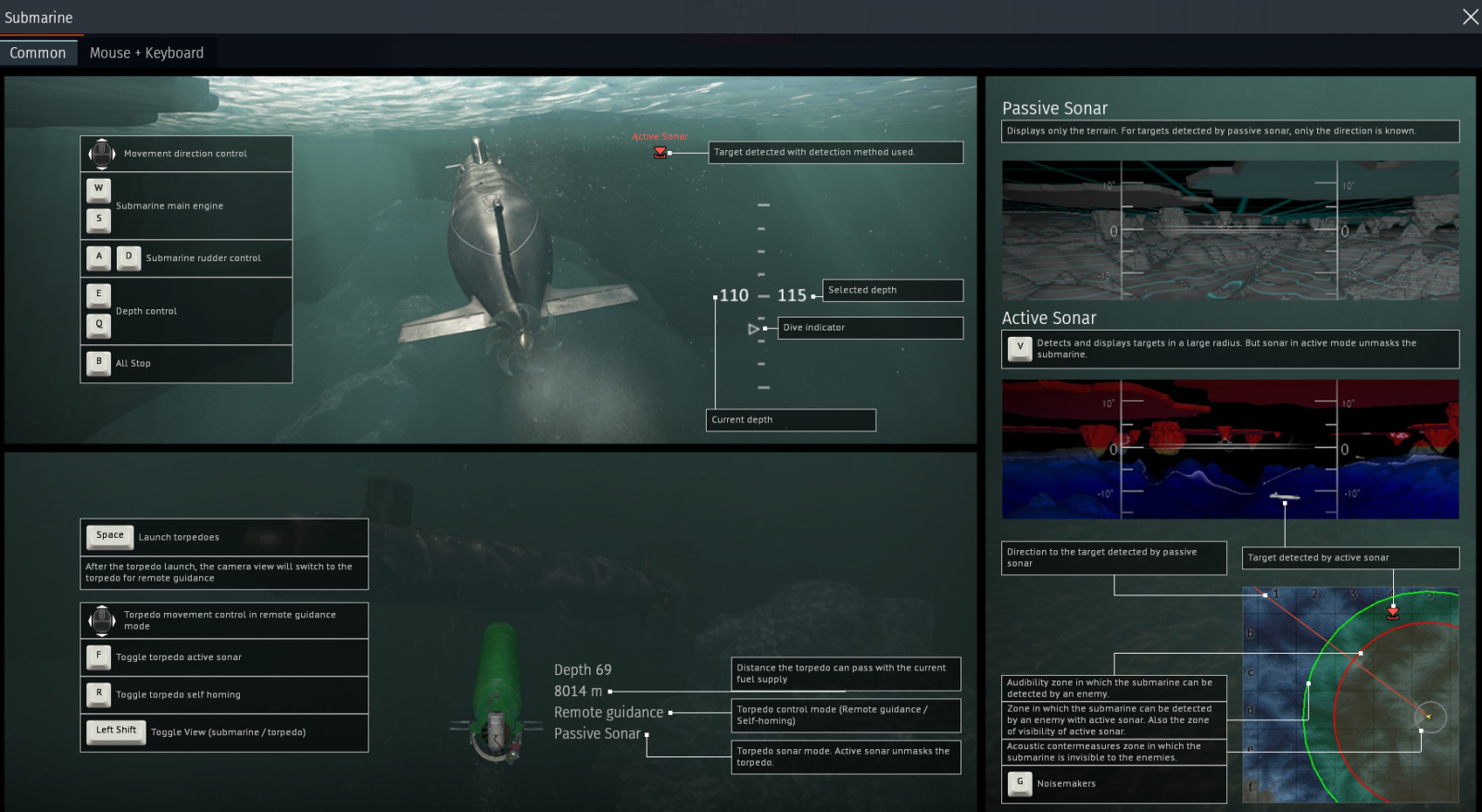1482x812 pixels.
Task: Click the mouse icon for movement direction control
Action: tap(101, 154)
